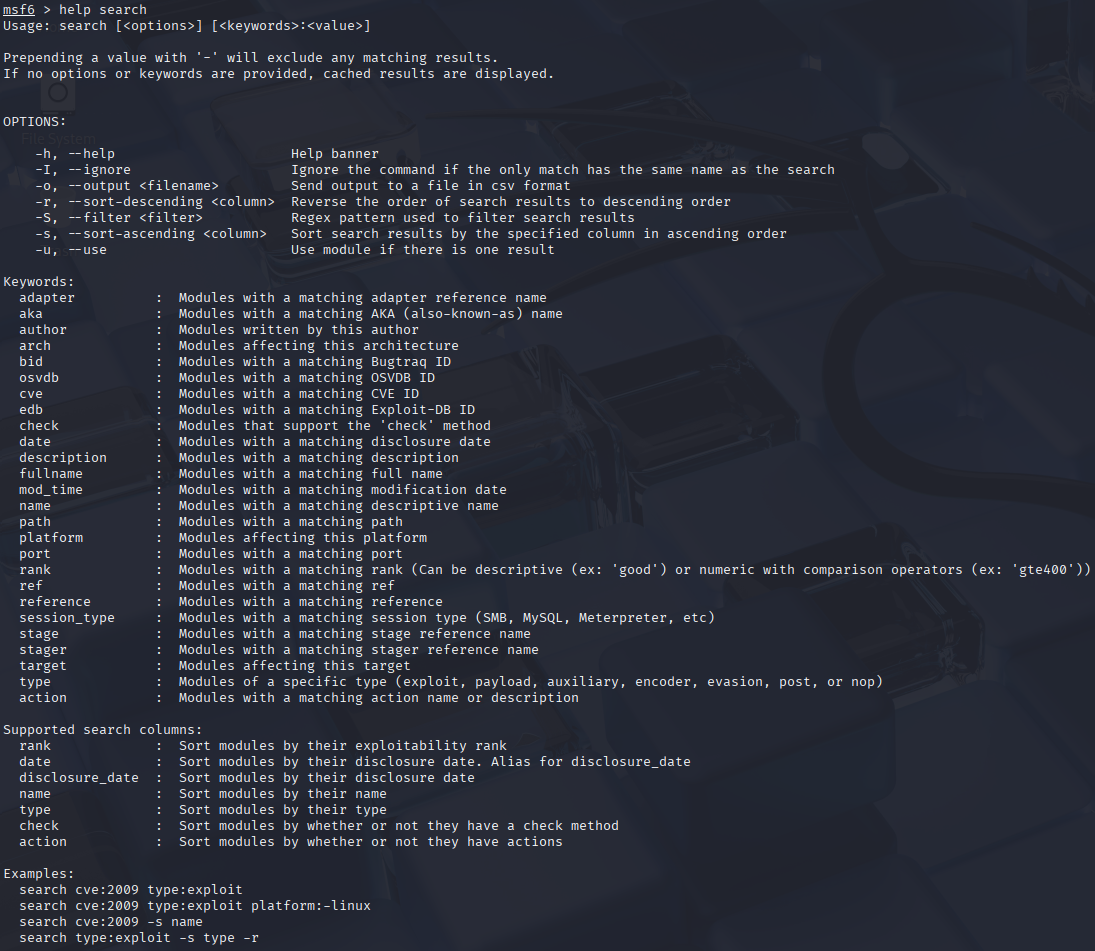Click the '-u, --use' option
The image size is (1095, 951).
(71, 250)
